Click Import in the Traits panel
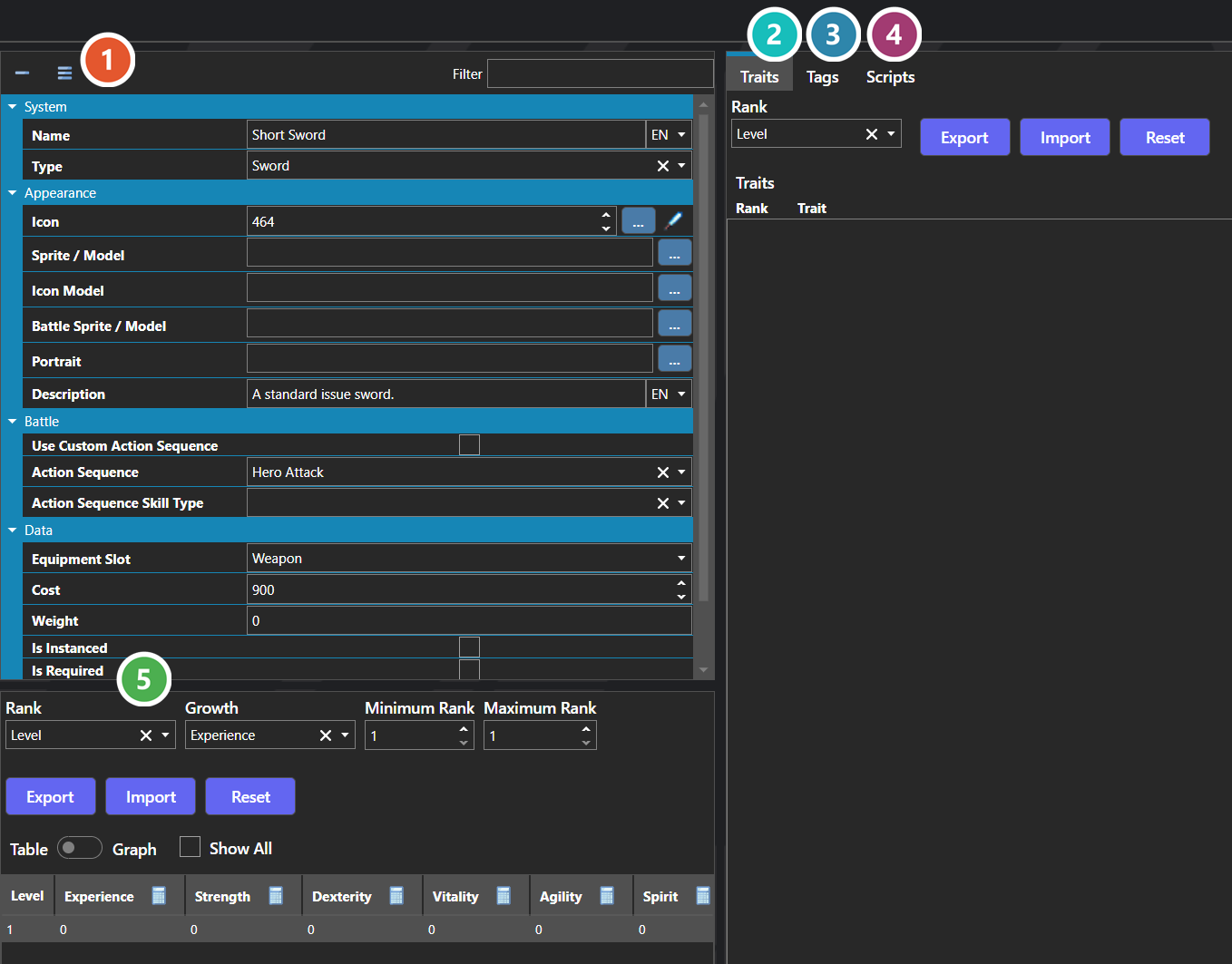The width and height of the screenshot is (1232, 964). [x=1065, y=137]
